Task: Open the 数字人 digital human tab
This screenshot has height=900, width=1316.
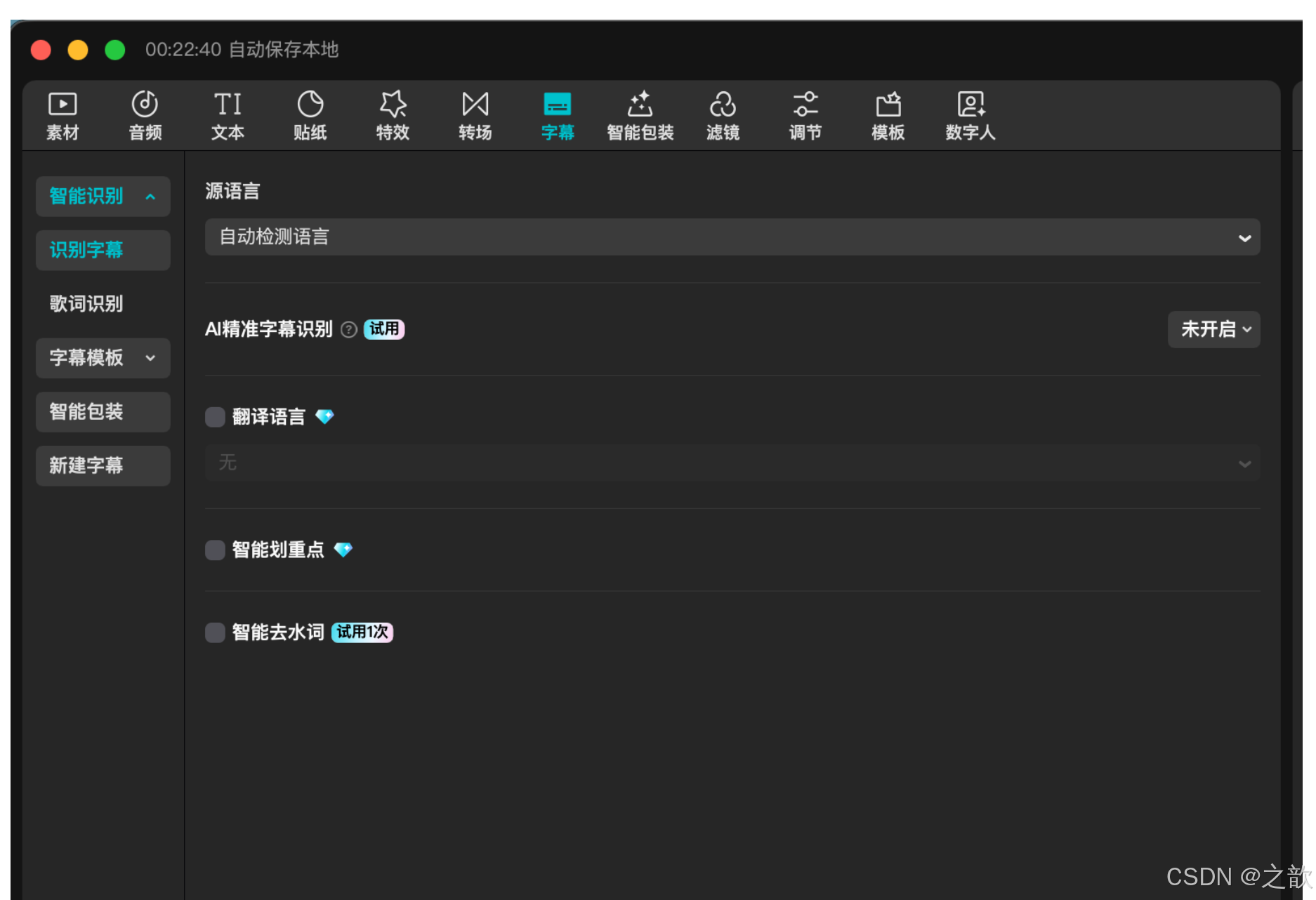Action: point(970,117)
